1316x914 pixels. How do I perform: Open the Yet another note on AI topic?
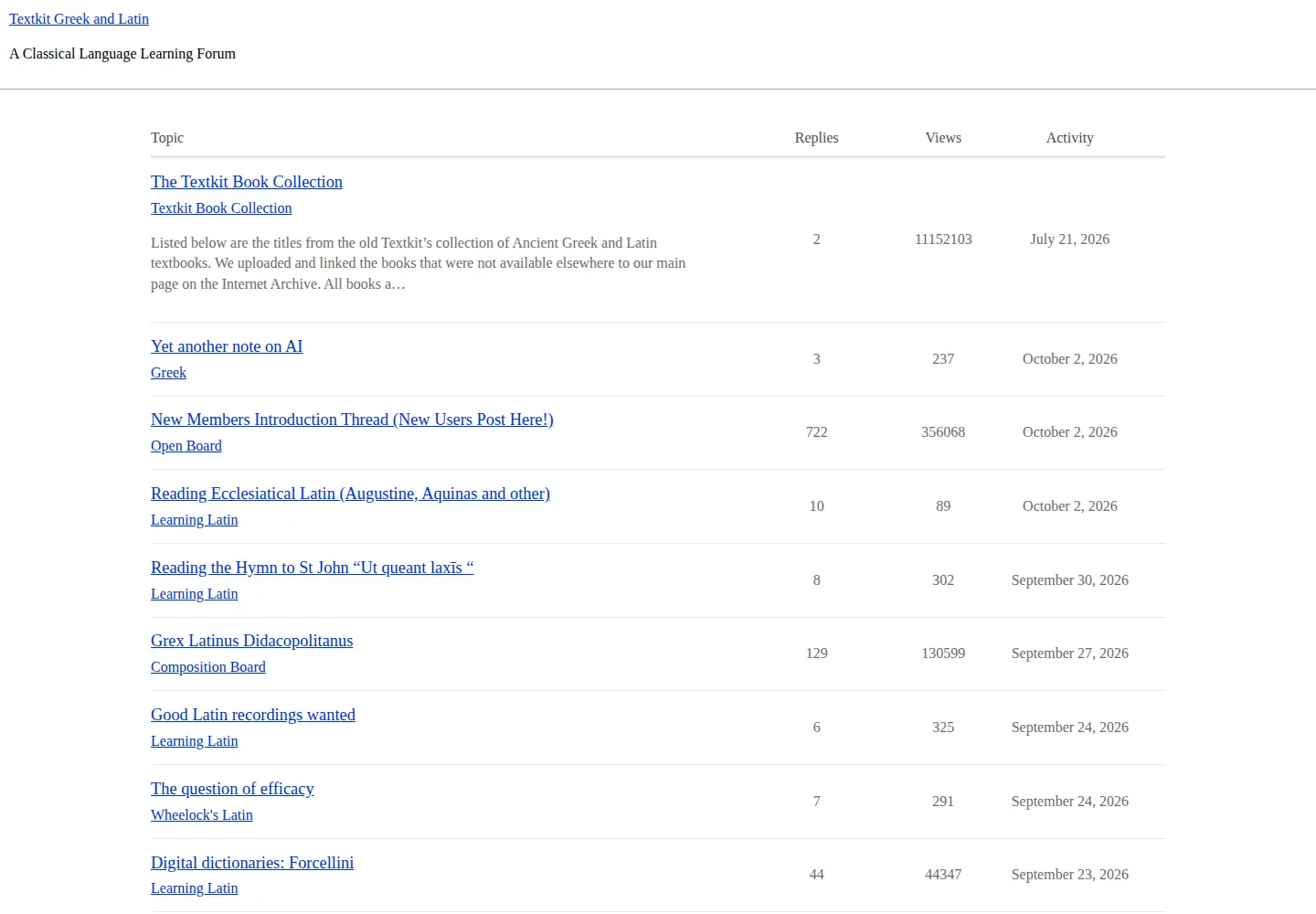click(x=227, y=346)
